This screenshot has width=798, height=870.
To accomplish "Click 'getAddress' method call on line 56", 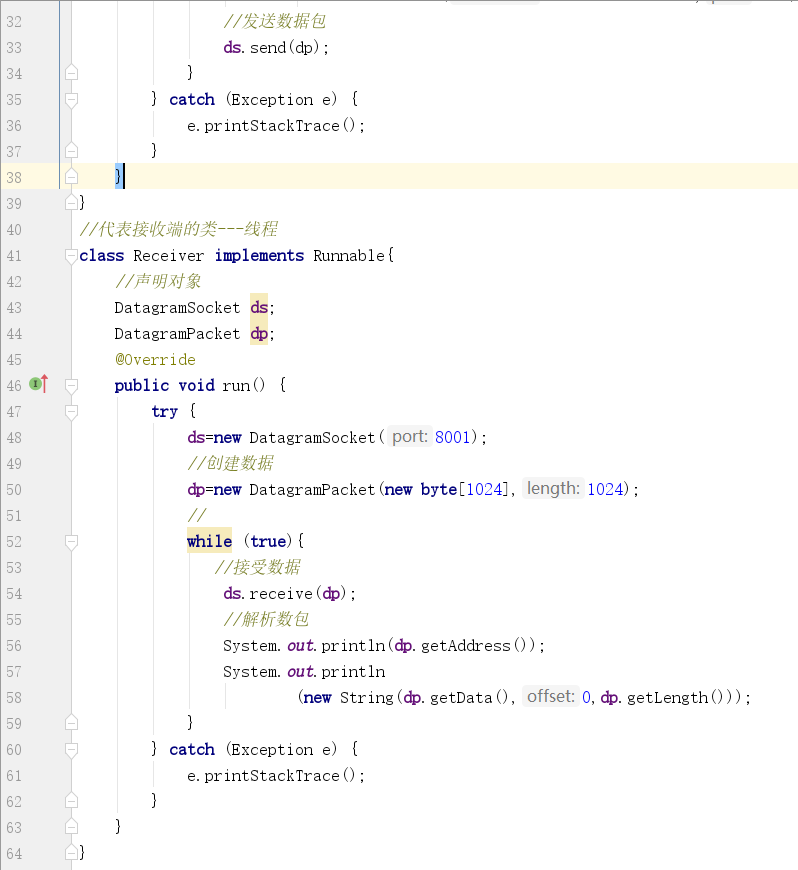I will click(466, 646).
